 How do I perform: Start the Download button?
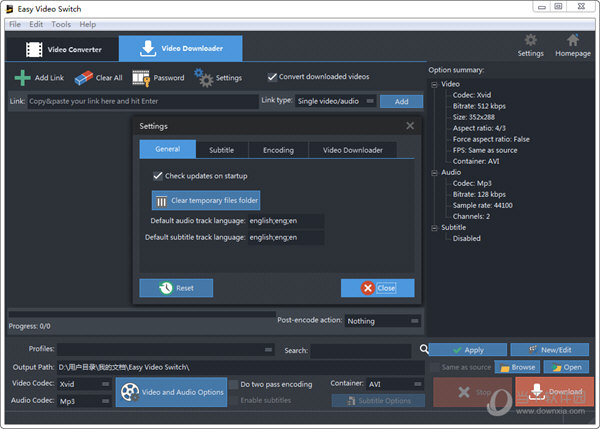click(x=554, y=392)
